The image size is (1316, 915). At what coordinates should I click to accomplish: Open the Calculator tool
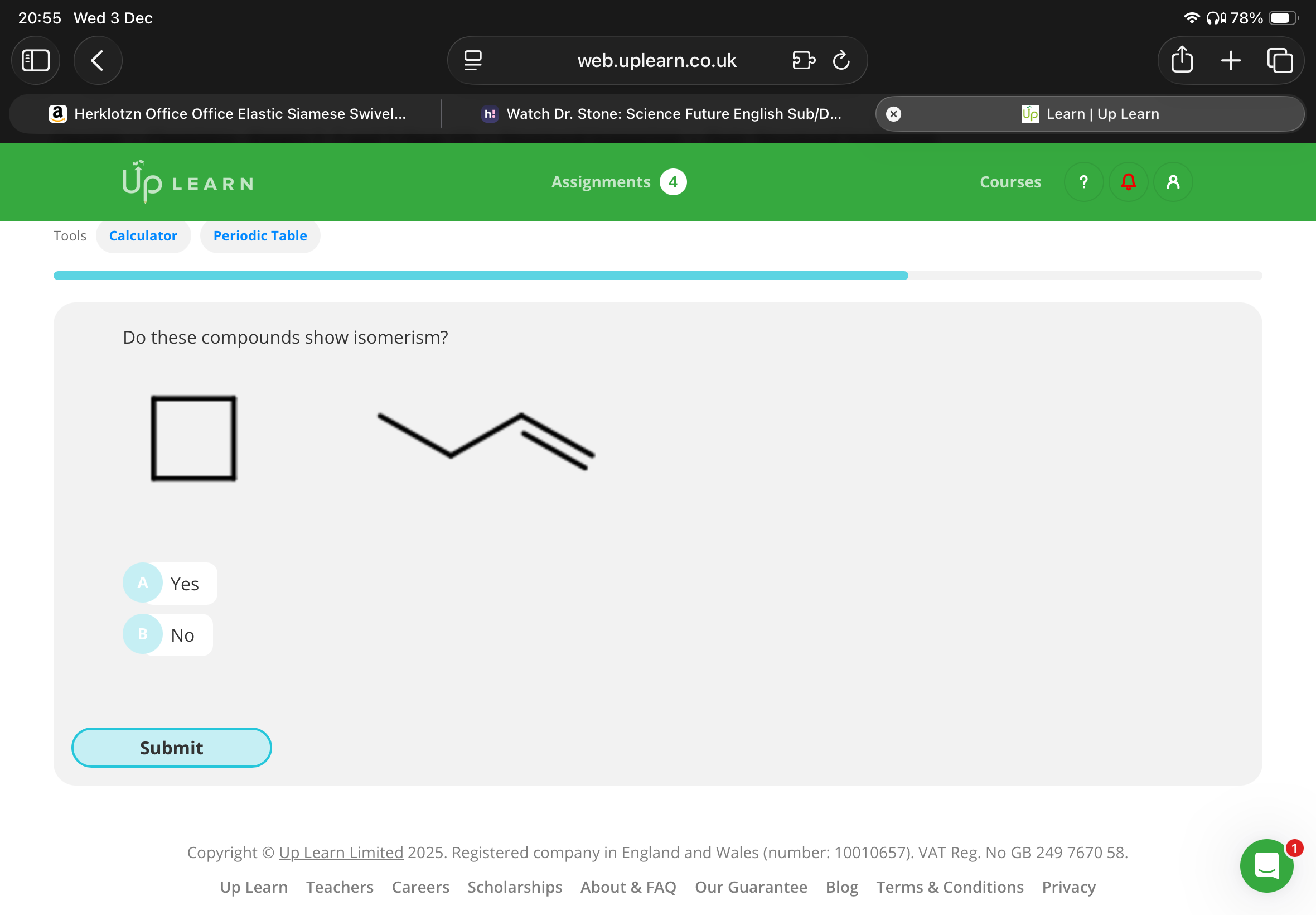[143, 235]
